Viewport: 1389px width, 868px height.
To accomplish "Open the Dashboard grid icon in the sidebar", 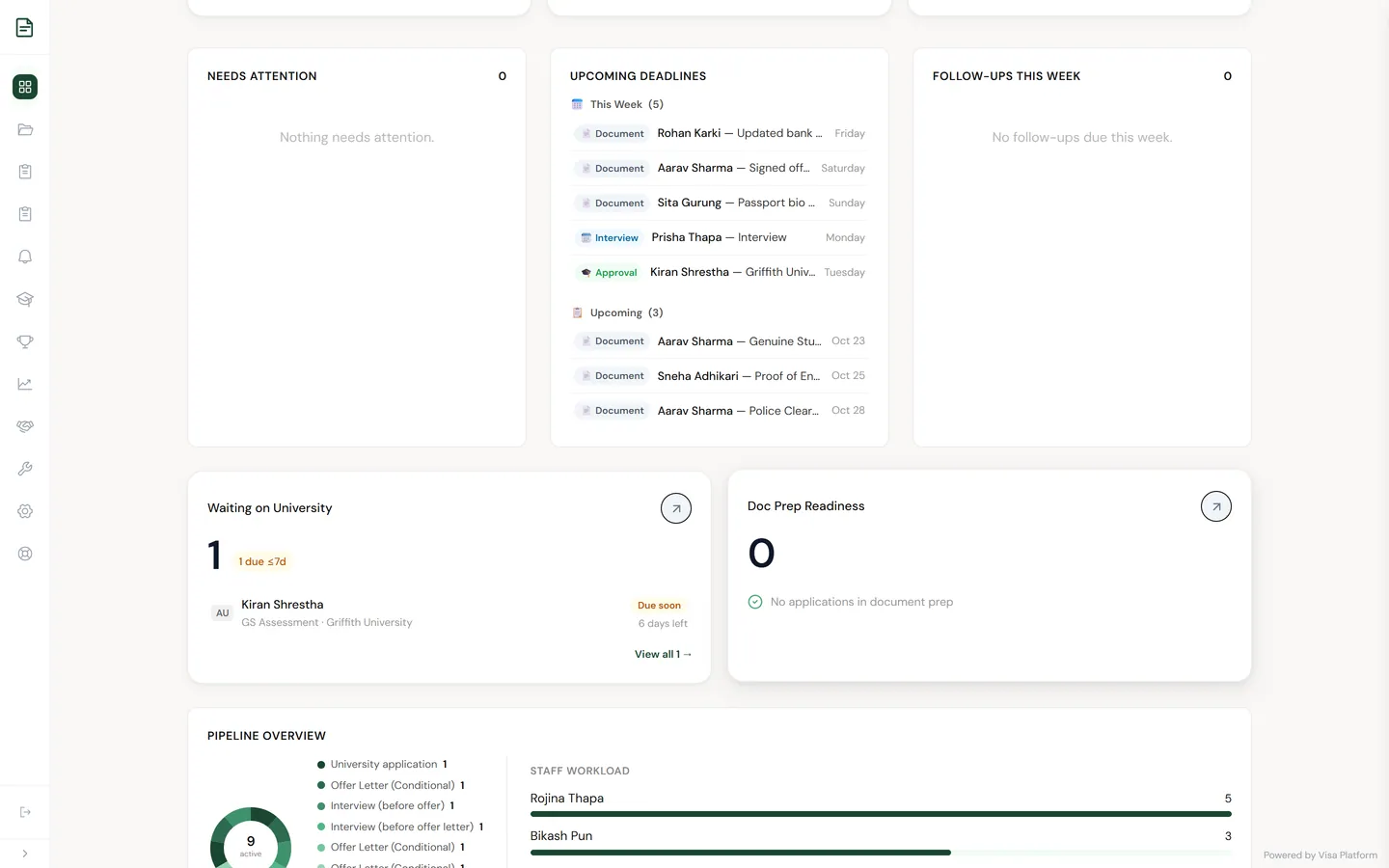I will point(25,87).
